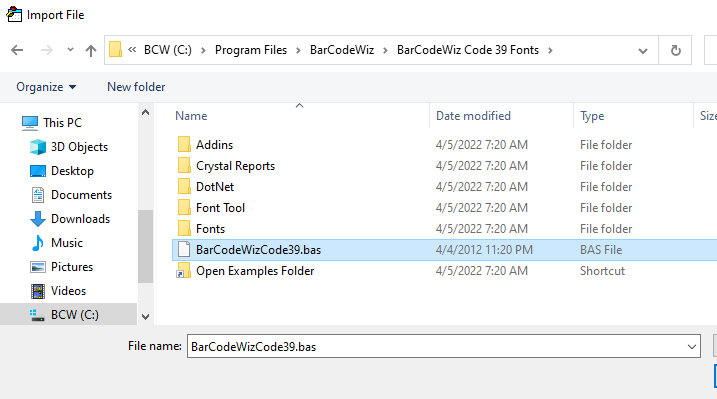Viewport: 717px width, 399px height.
Task: Select the DotNet folder
Action: point(215,187)
